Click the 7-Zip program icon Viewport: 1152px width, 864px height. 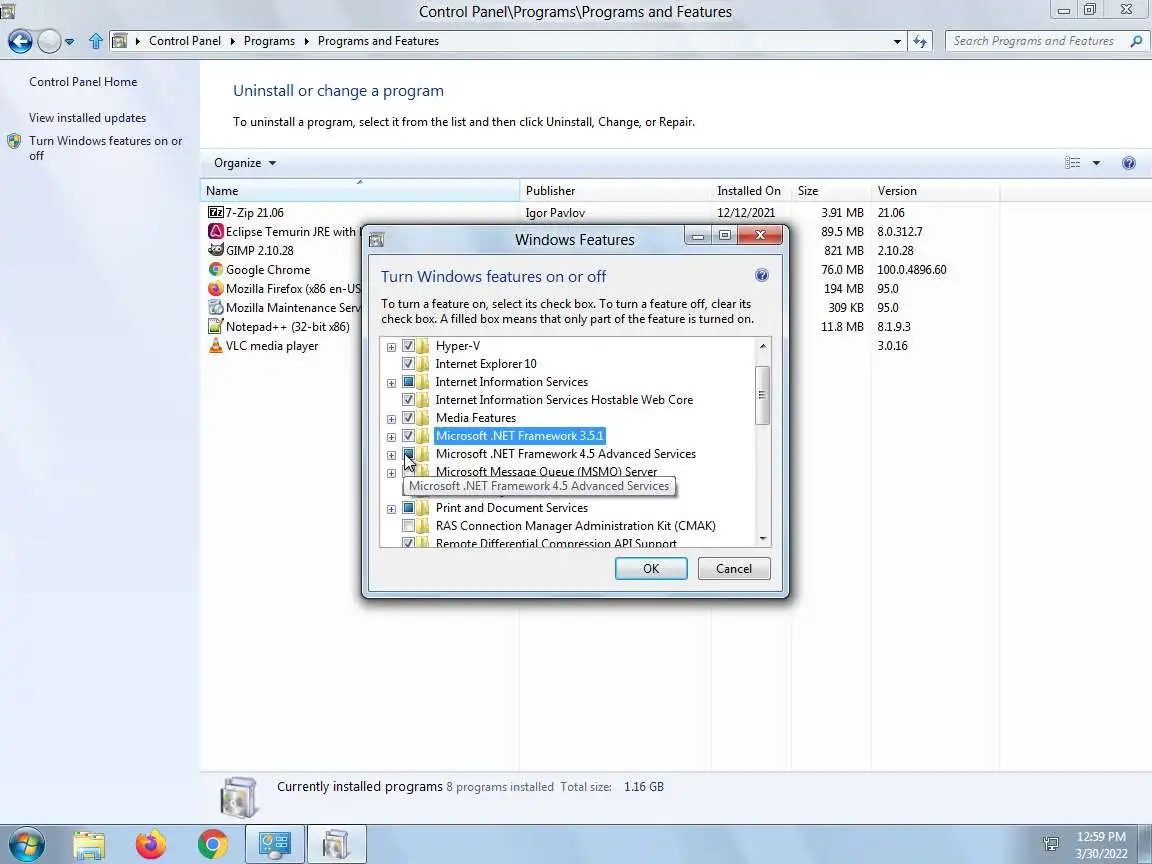click(x=215, y=212)
